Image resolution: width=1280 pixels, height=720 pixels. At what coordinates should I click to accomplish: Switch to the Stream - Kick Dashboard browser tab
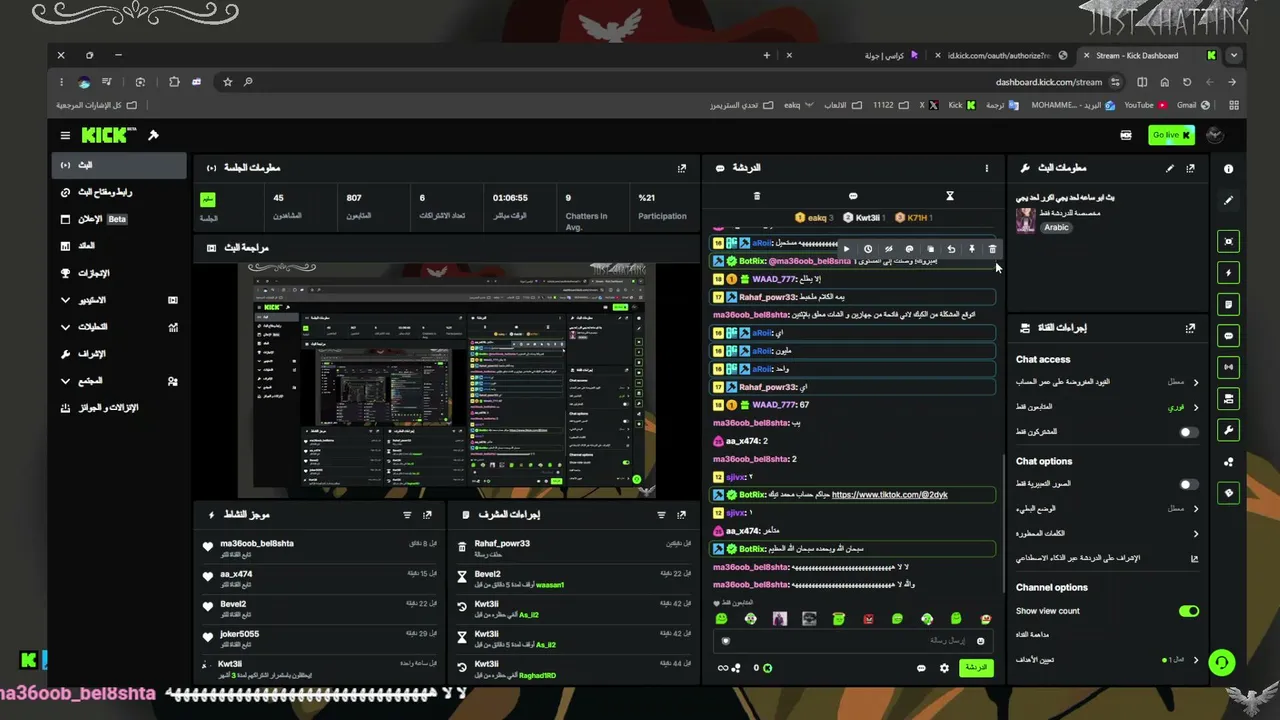pyautogui.click(x=1148, y=56)
